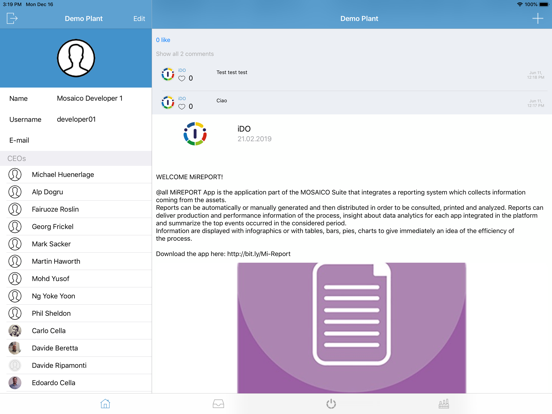The width and height of the screenshot is (552, 414).
Task: Click the Ng Yoke Yoon name
Action: pos(53,296)
